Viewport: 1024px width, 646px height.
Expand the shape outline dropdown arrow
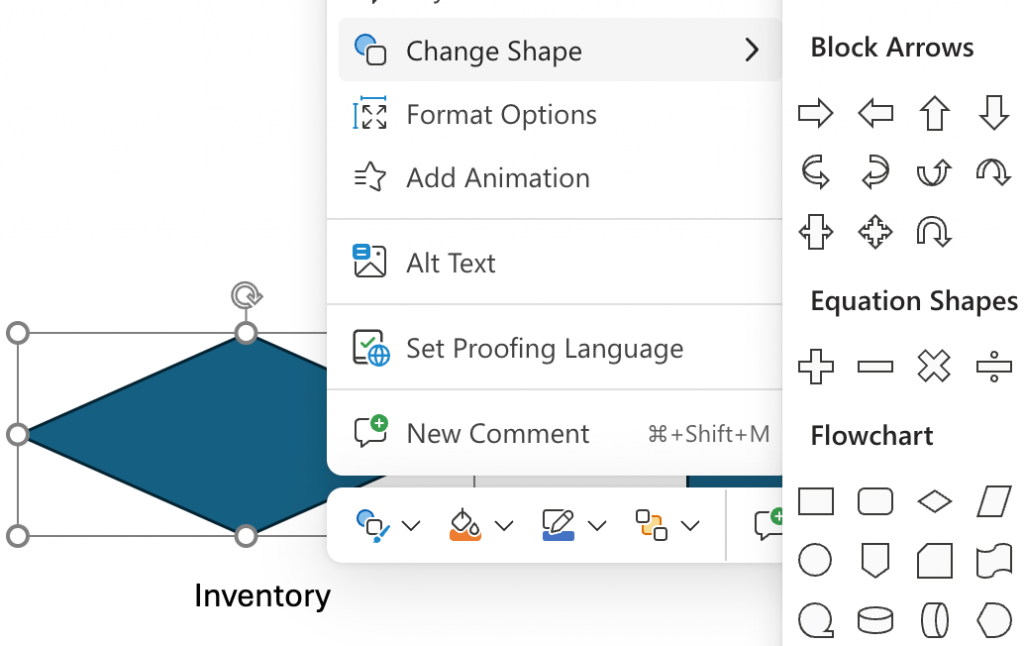coord(597,525)
